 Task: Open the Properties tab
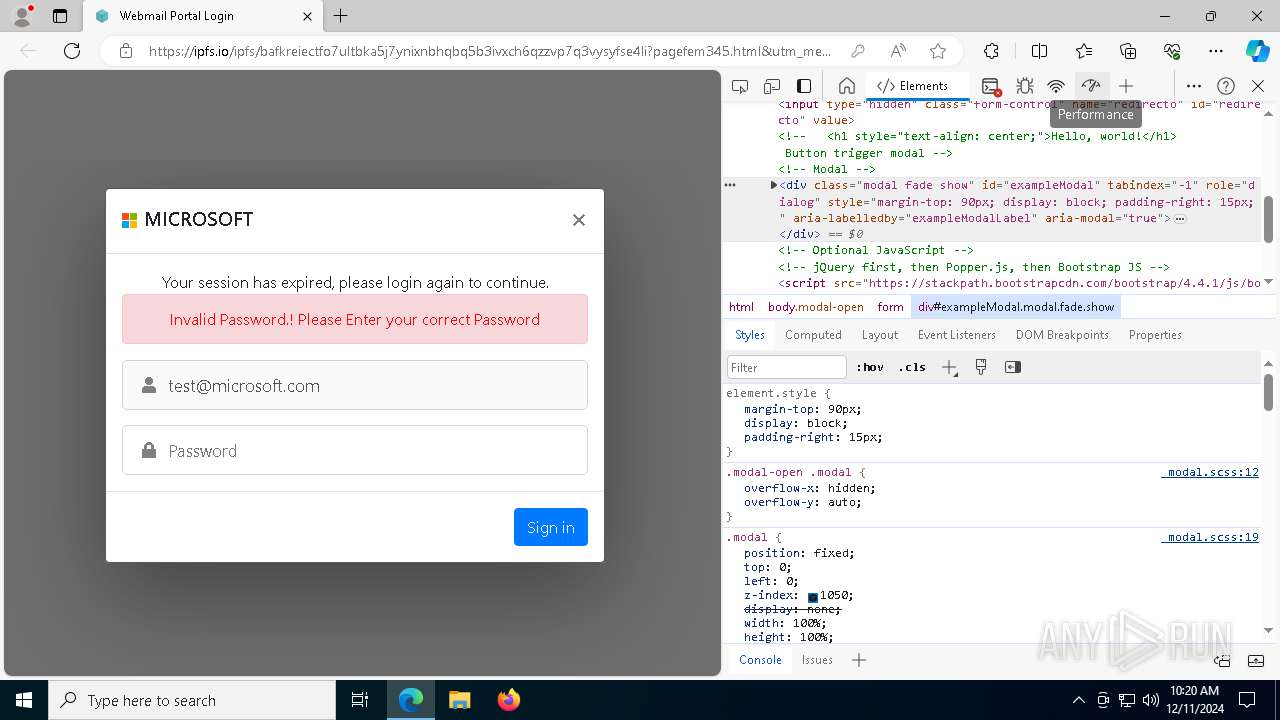pos(1155,335)
